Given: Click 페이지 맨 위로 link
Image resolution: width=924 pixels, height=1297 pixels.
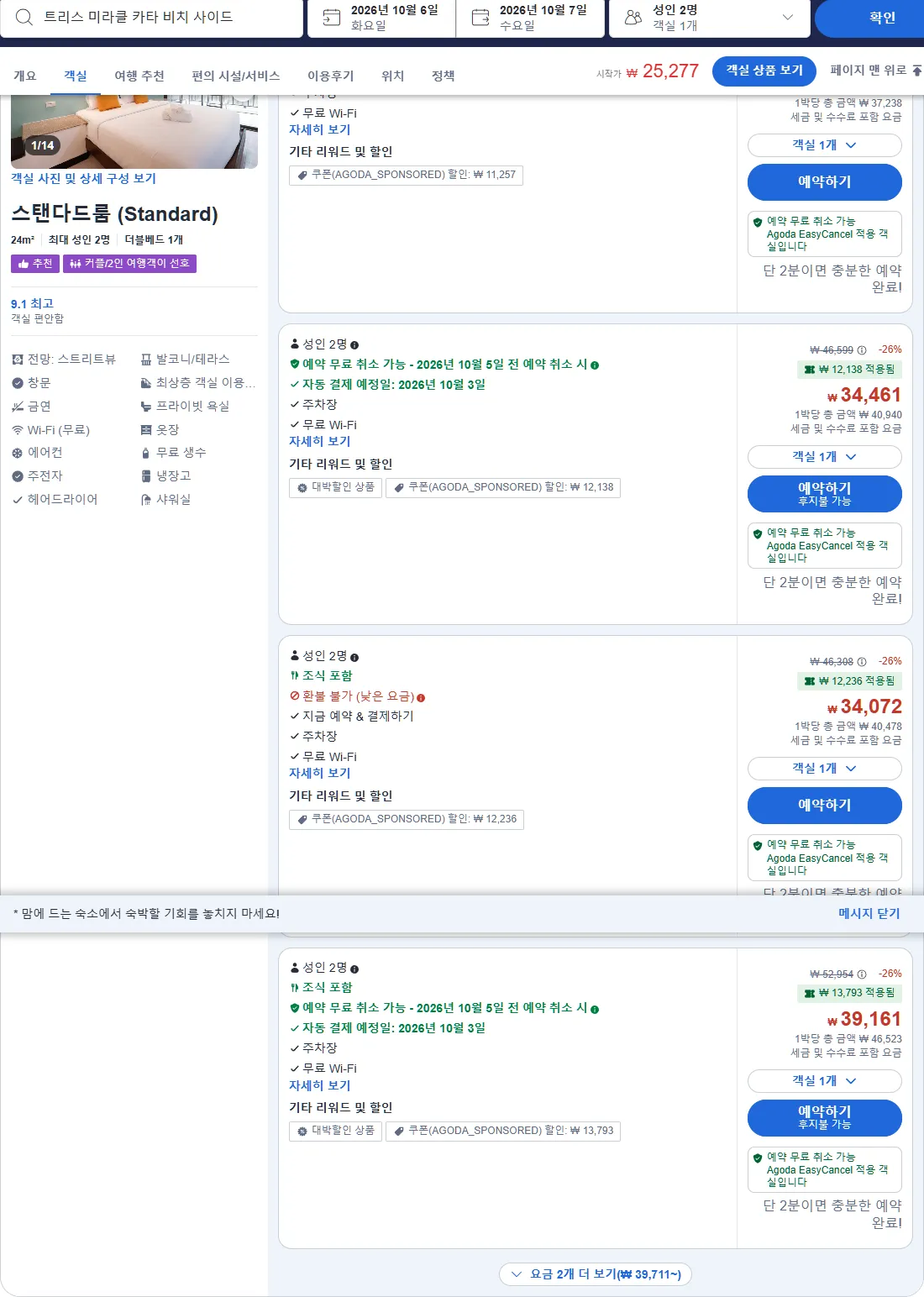Looking at the screenshot, I should click(x=875, y=71).
